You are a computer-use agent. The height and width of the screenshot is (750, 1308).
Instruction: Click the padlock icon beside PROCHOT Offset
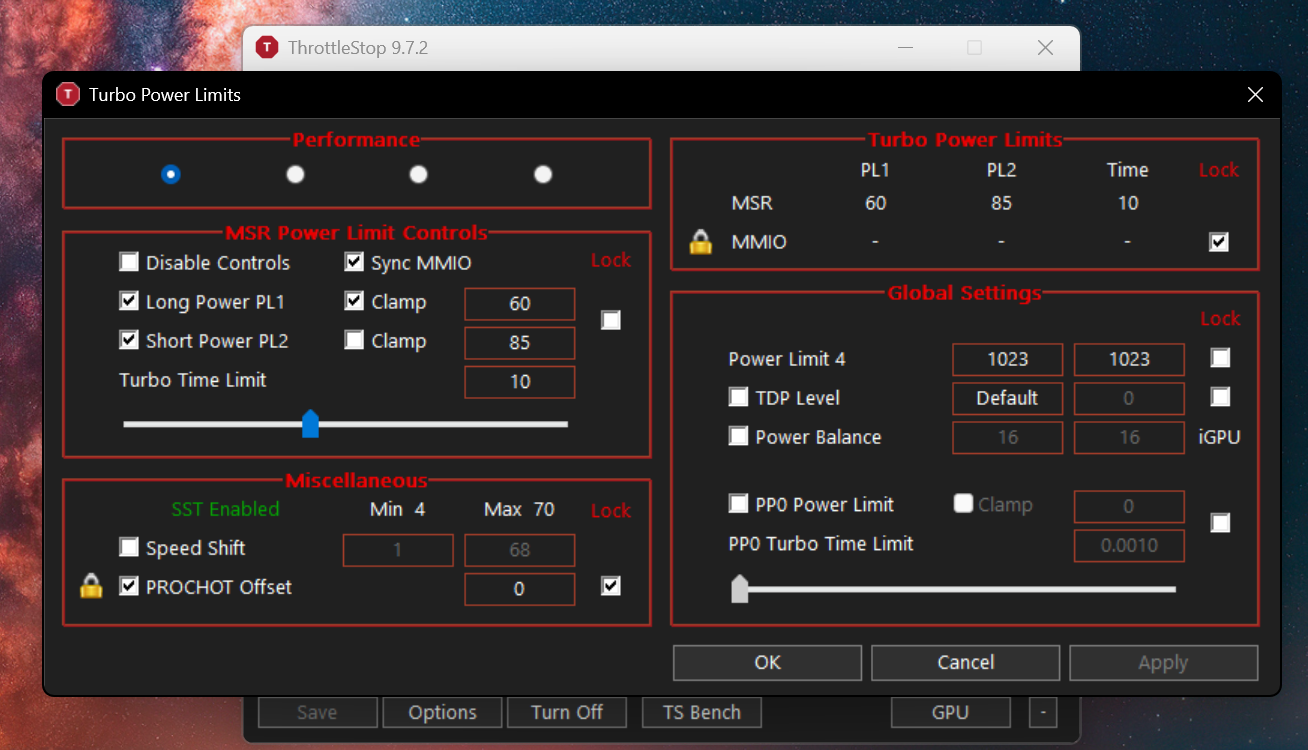coord(91,587)
